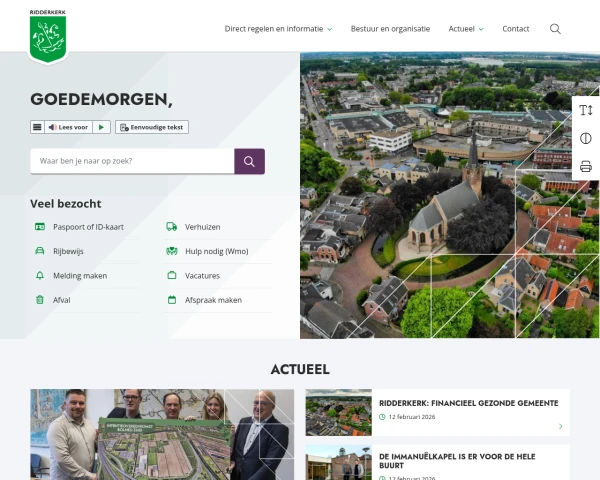The height and width of the screenshot is (480, 600).
Task: Click the Ridderkerk logo in the header
Action: [x=47, y=37]
